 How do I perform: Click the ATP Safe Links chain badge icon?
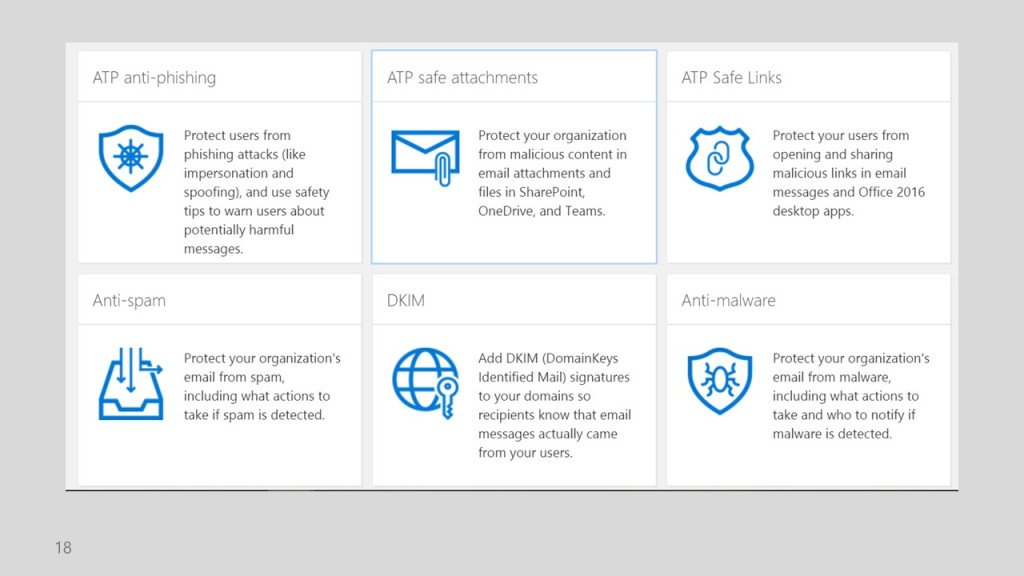click(x=720, y=158)
